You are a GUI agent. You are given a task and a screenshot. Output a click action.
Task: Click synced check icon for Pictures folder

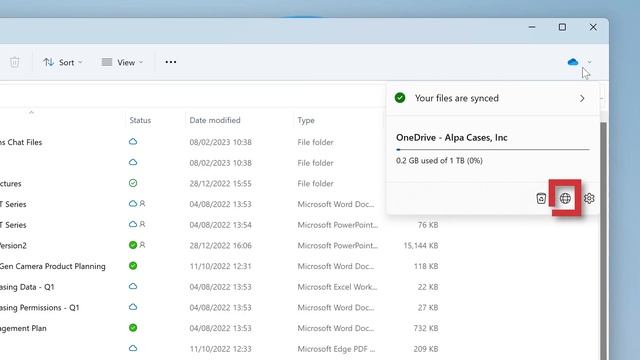(133, 183)
